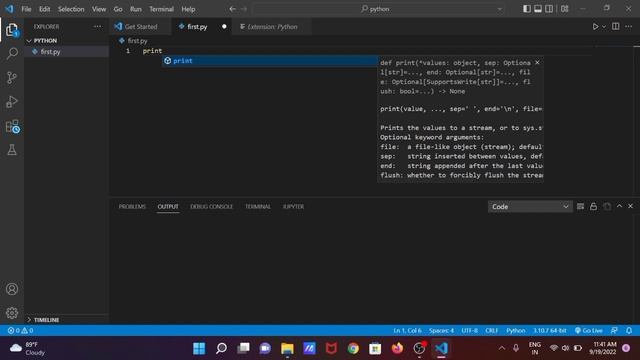Change indentation via Spaces: 4

(x=441, y=330)
